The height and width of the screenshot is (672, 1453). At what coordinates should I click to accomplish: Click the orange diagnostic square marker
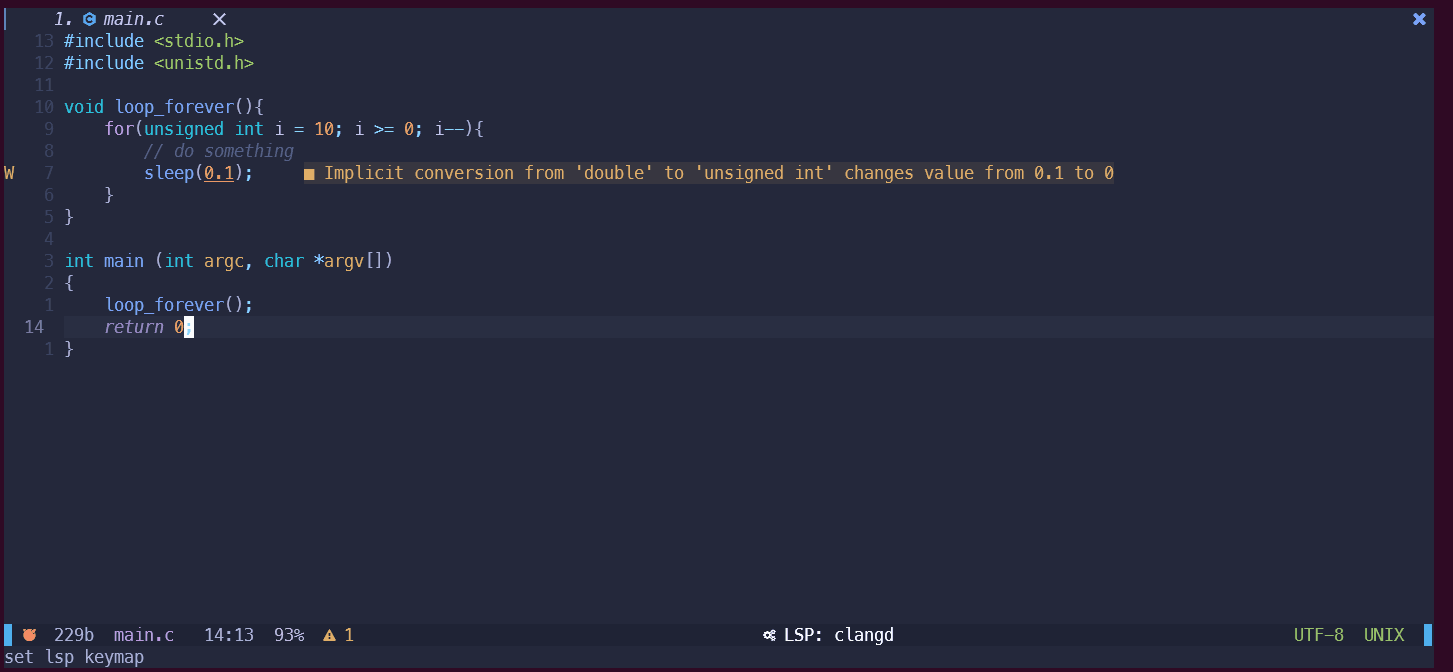pyautogui.click(x=309, y=174)
